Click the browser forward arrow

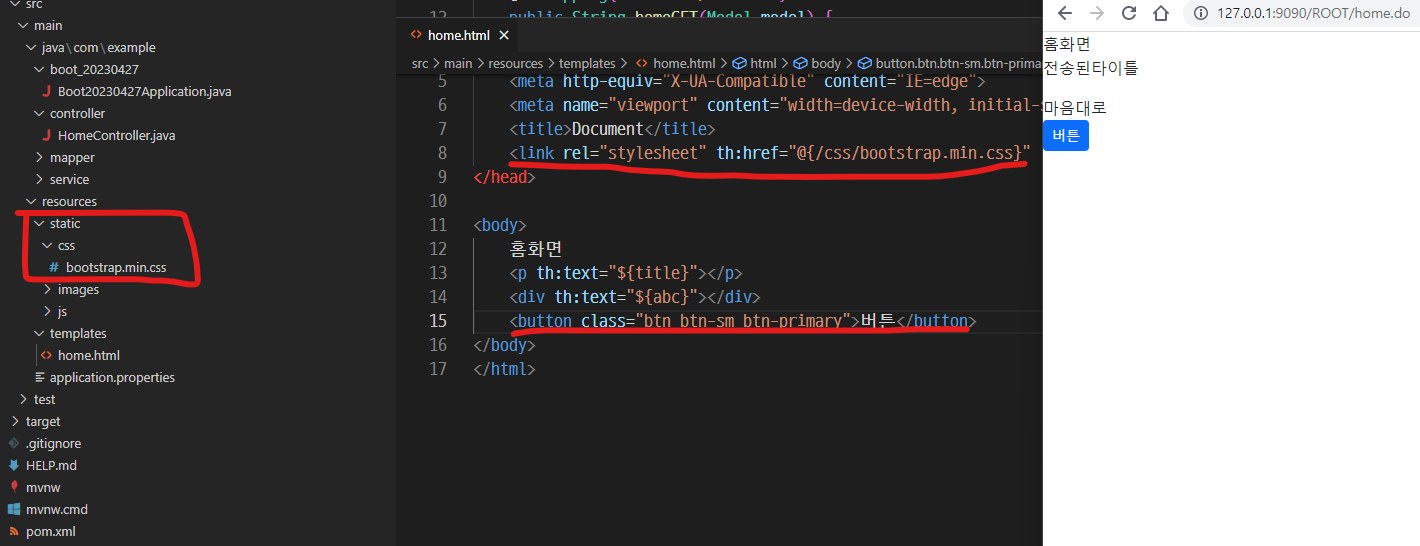pos(1097,13)
